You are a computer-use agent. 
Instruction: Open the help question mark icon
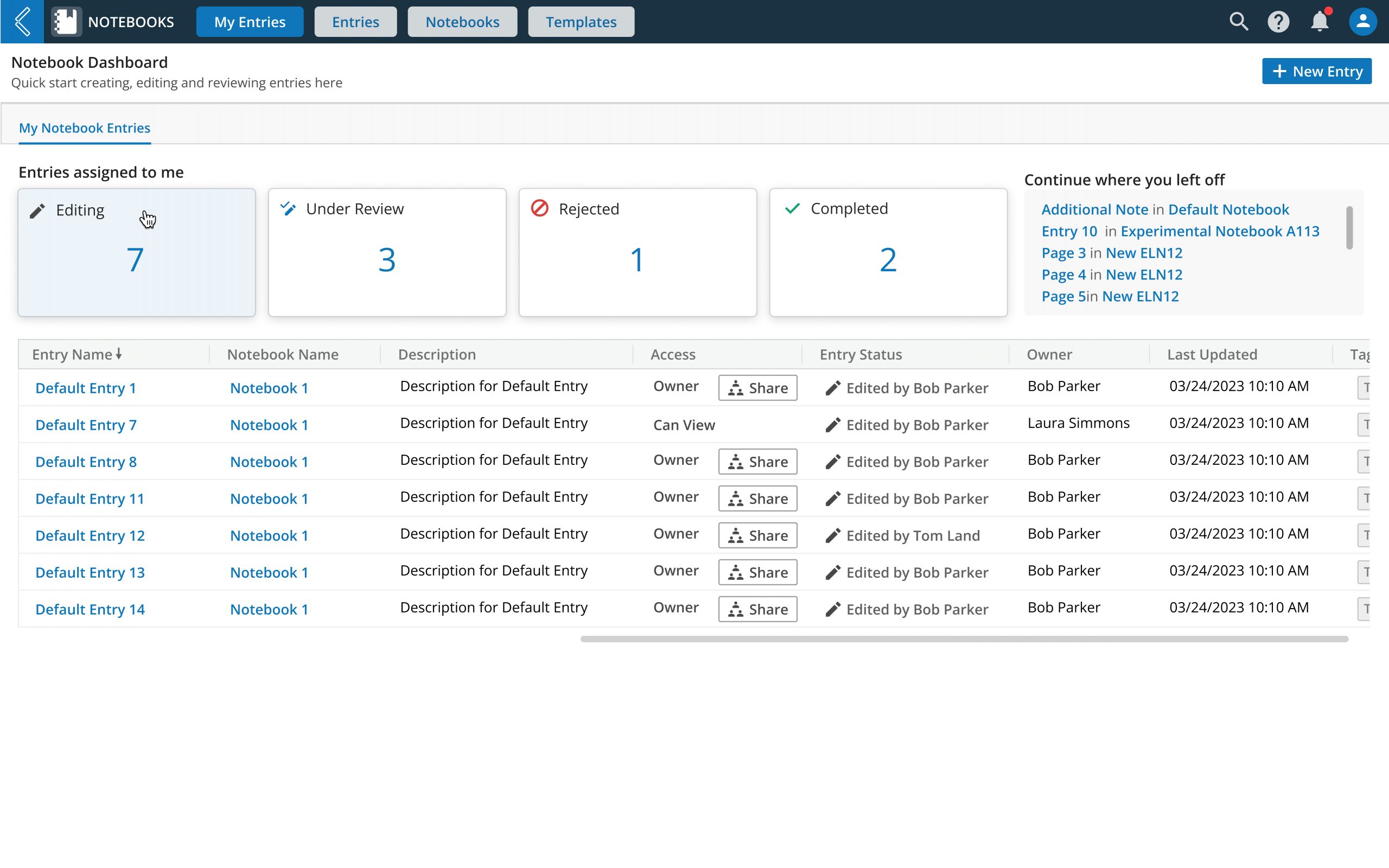click(1278, 22)
